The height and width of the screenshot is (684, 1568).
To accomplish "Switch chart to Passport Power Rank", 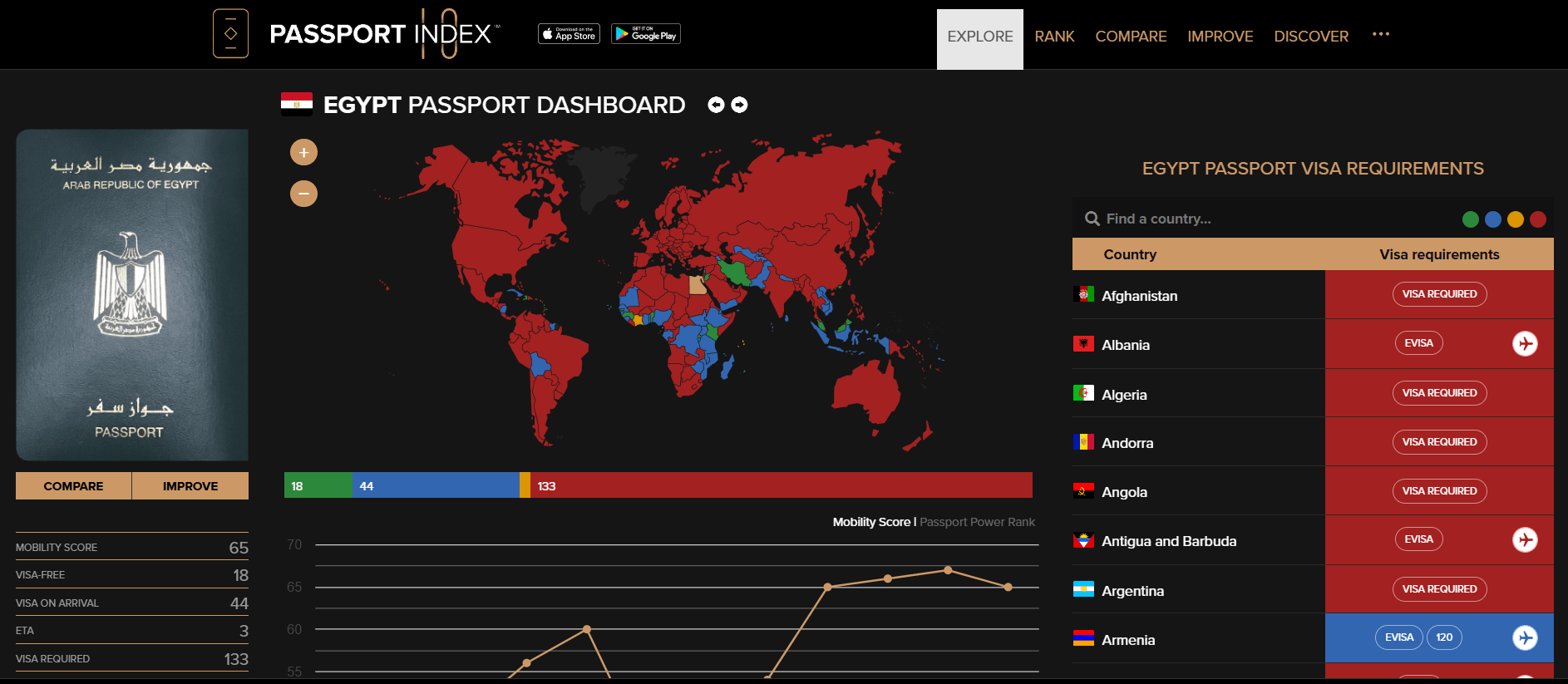I will (x=977, y=522).
